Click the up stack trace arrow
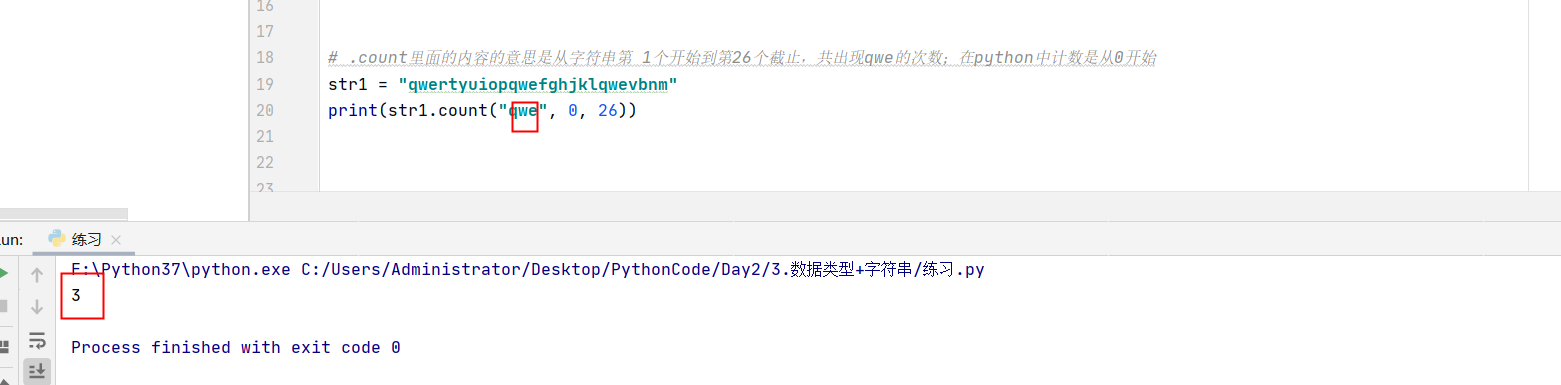1561x385 pixels. (37, 274)
